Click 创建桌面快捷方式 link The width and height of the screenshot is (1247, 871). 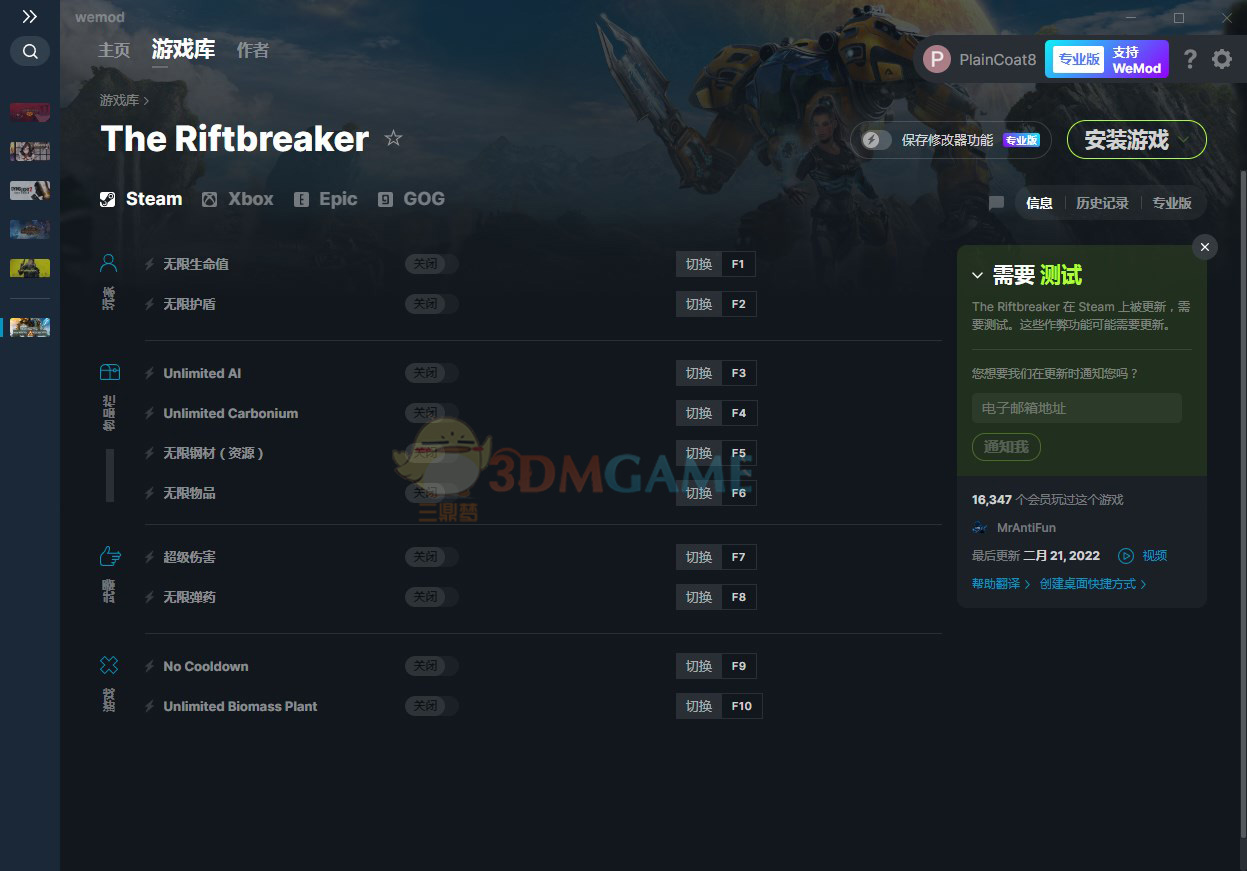[x=1093, y=584]
